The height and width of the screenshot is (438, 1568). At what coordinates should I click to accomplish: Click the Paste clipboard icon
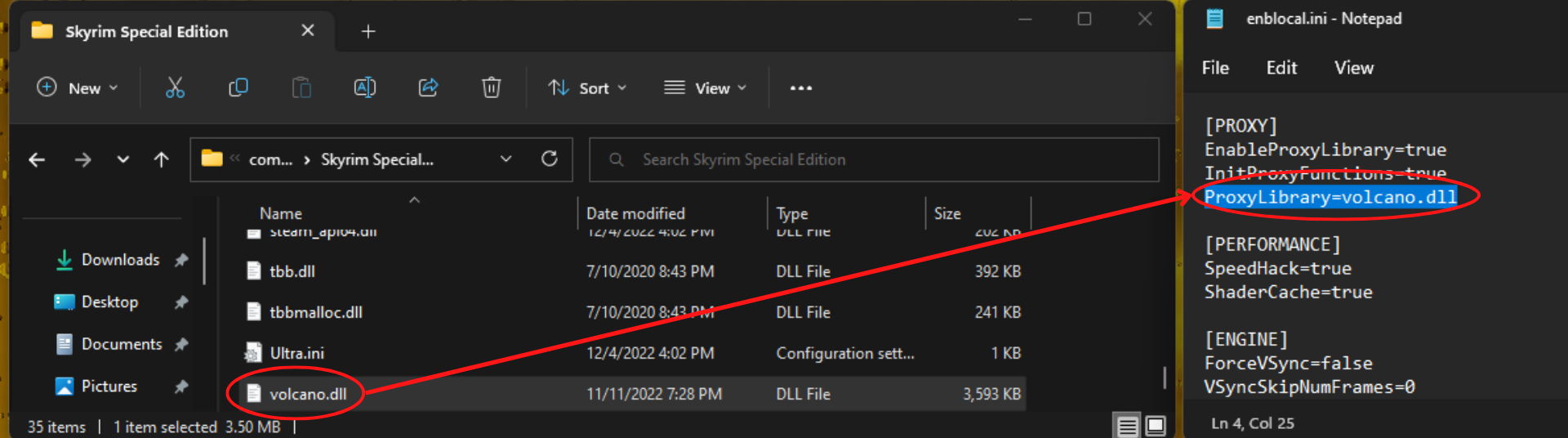[301, 87]
